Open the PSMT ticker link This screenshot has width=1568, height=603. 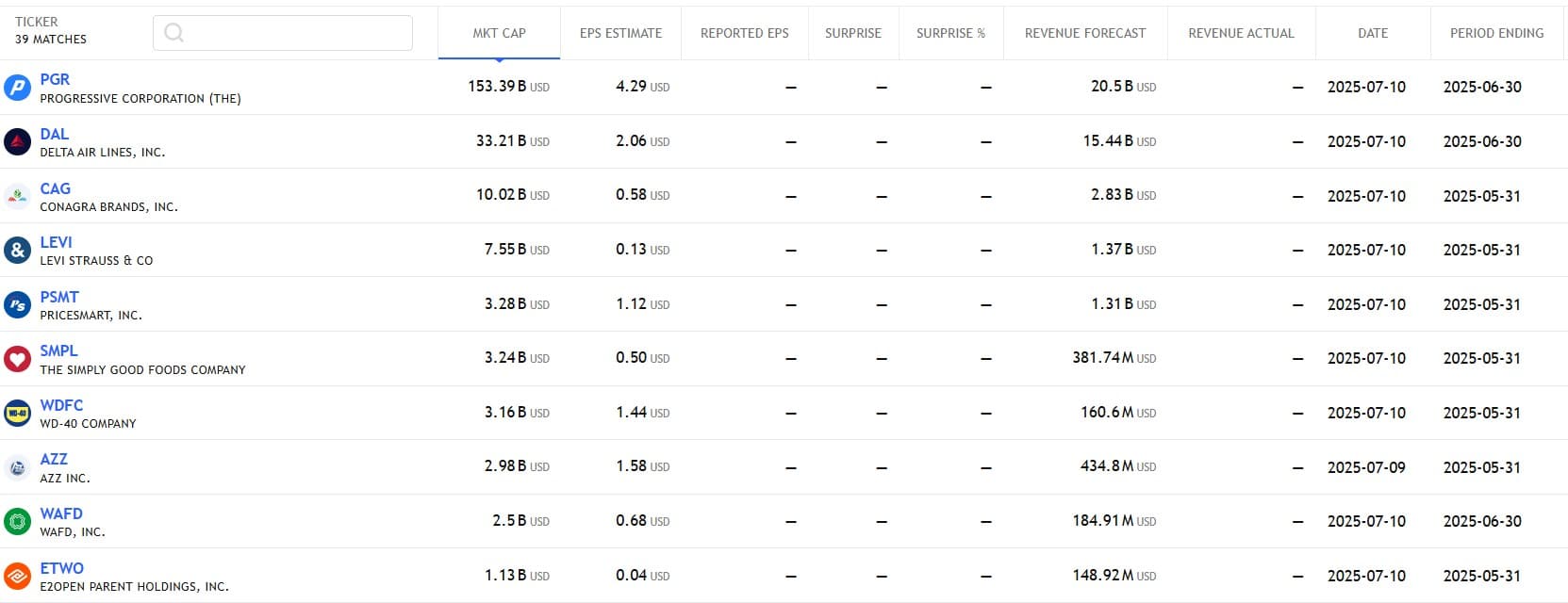click(x=59, y=297)
